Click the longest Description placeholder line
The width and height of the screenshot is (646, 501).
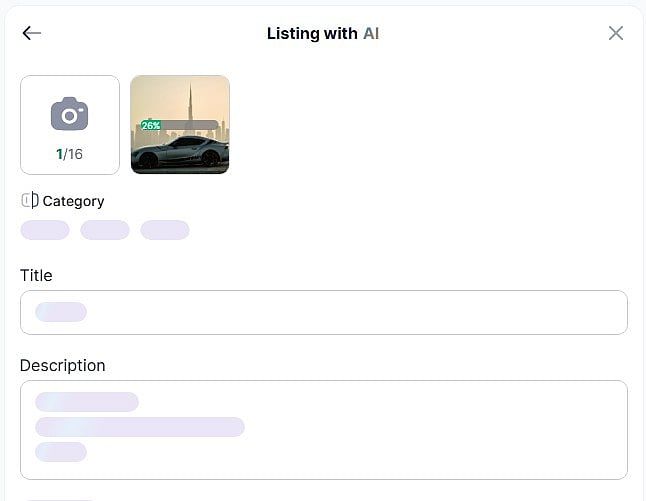[140, 427]
